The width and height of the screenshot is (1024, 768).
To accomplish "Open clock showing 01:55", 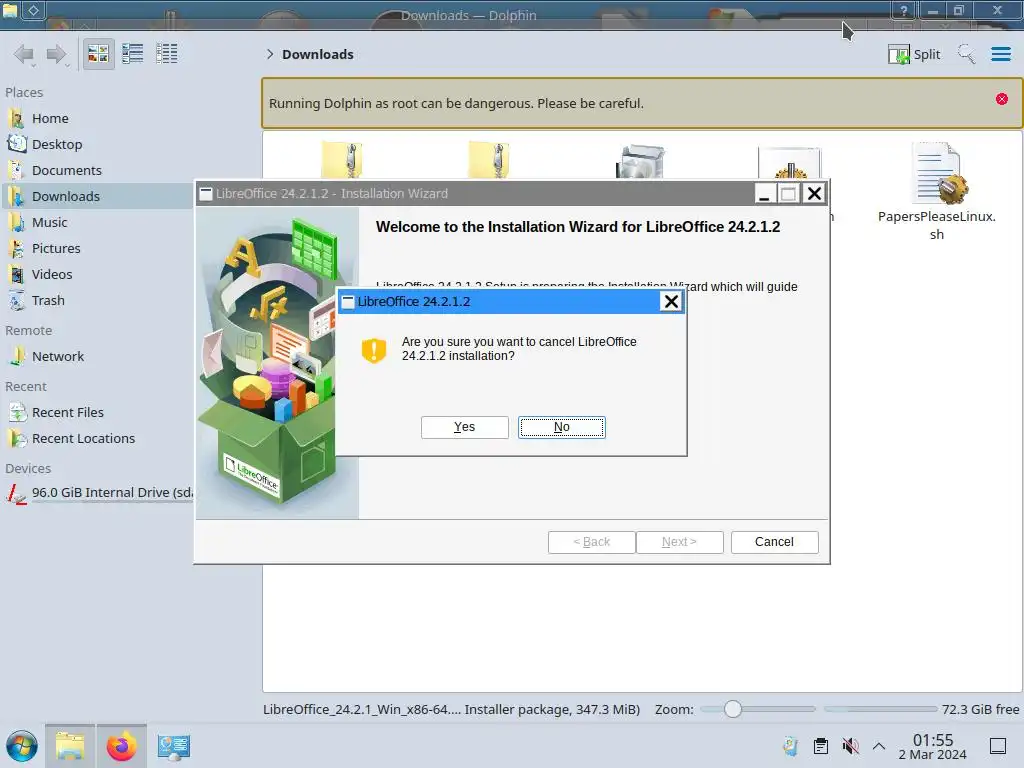I will [x=933, y=746].
